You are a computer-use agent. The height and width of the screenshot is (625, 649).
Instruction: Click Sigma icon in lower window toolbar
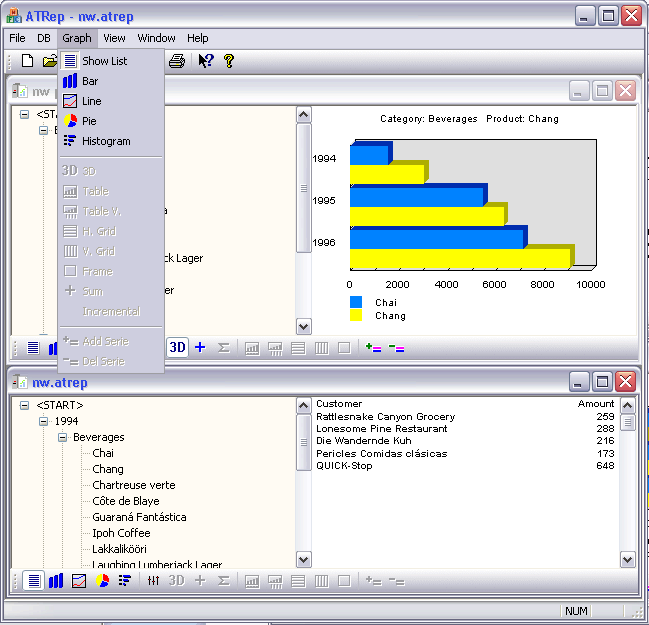tap(224, 581)
